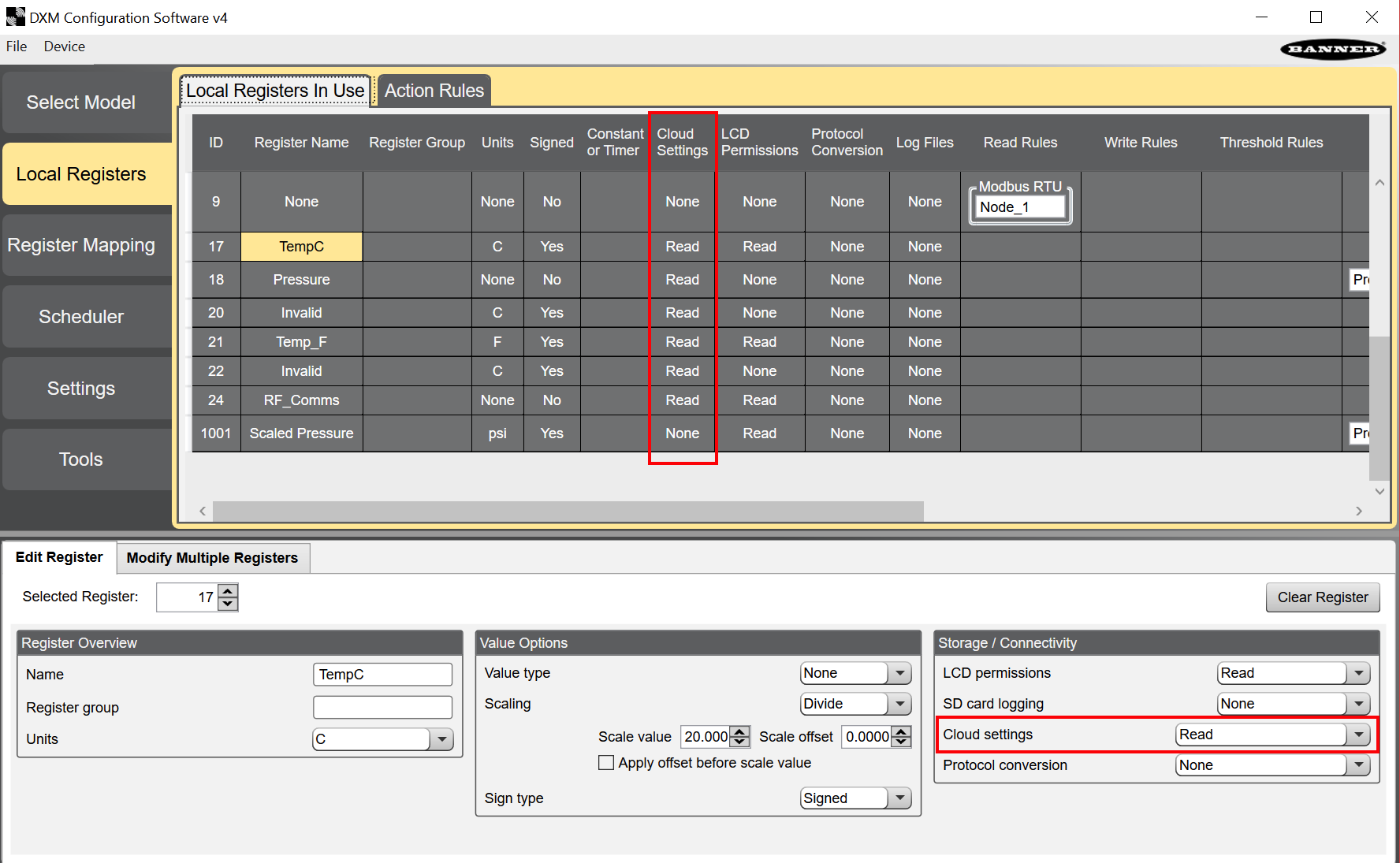Viewport: 1400px width, 863px height.
Task: Click the Threshold Rules column header
Action: pyautogui.click(x=1272, y=143)
